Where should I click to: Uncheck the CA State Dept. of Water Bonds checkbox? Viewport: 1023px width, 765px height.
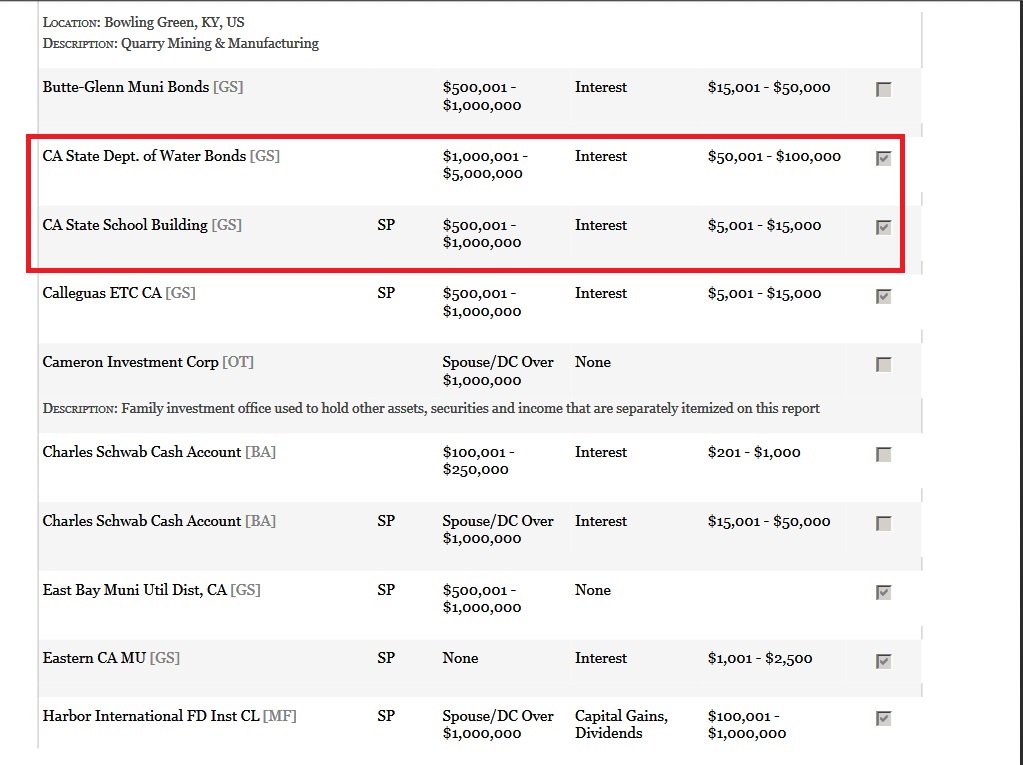[x=883, y=159]
